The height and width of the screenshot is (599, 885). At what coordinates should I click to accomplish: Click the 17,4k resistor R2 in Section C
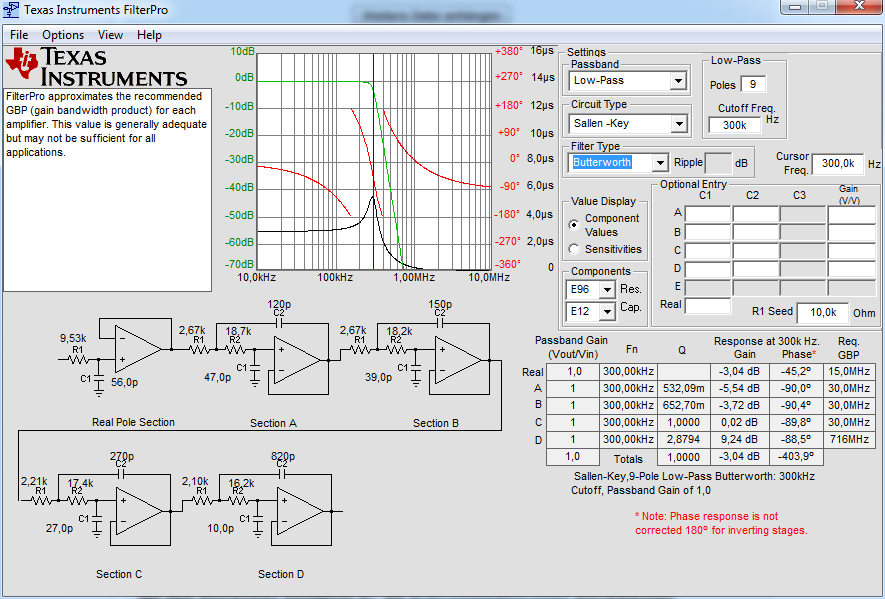click(x=77, y=500)
